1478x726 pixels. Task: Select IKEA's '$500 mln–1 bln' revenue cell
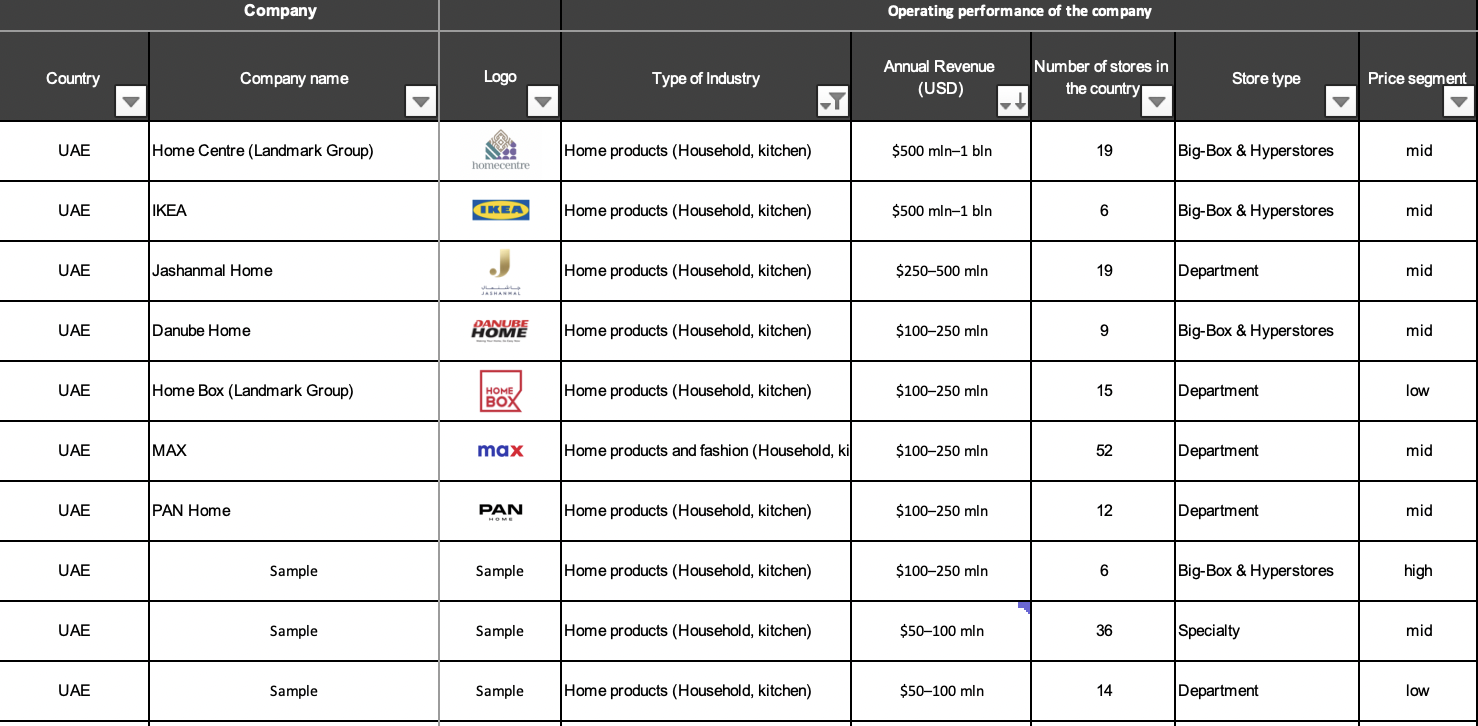pyautogui.click(x=941, y=211)
